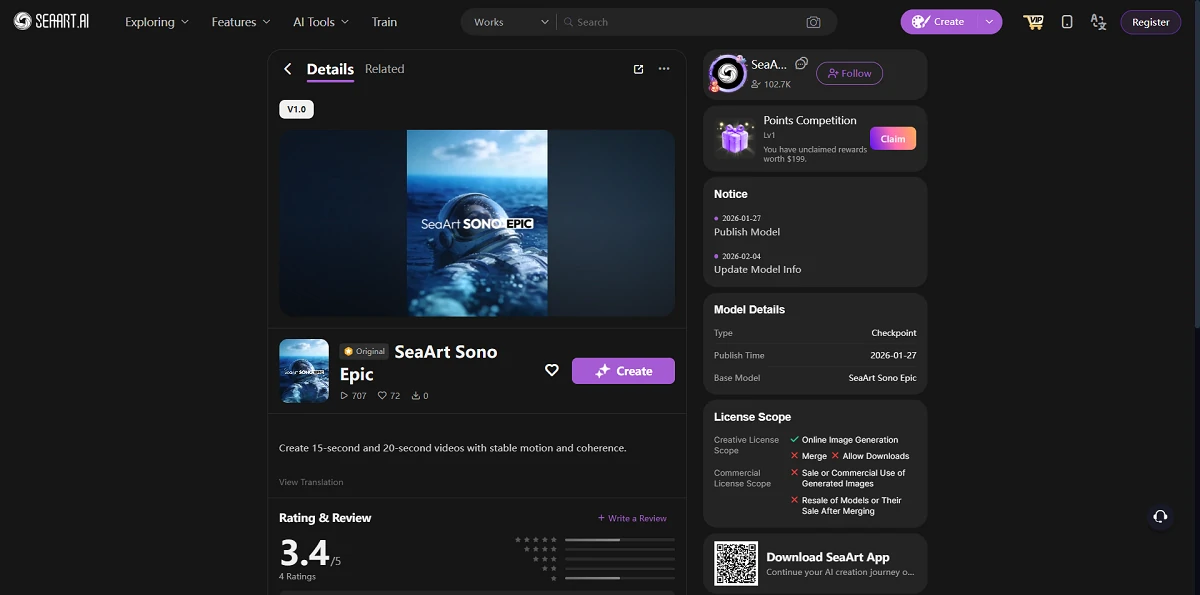Switch to the Related tab
This screenshot has width=1200, height=595.
click(x=384, y=69)
